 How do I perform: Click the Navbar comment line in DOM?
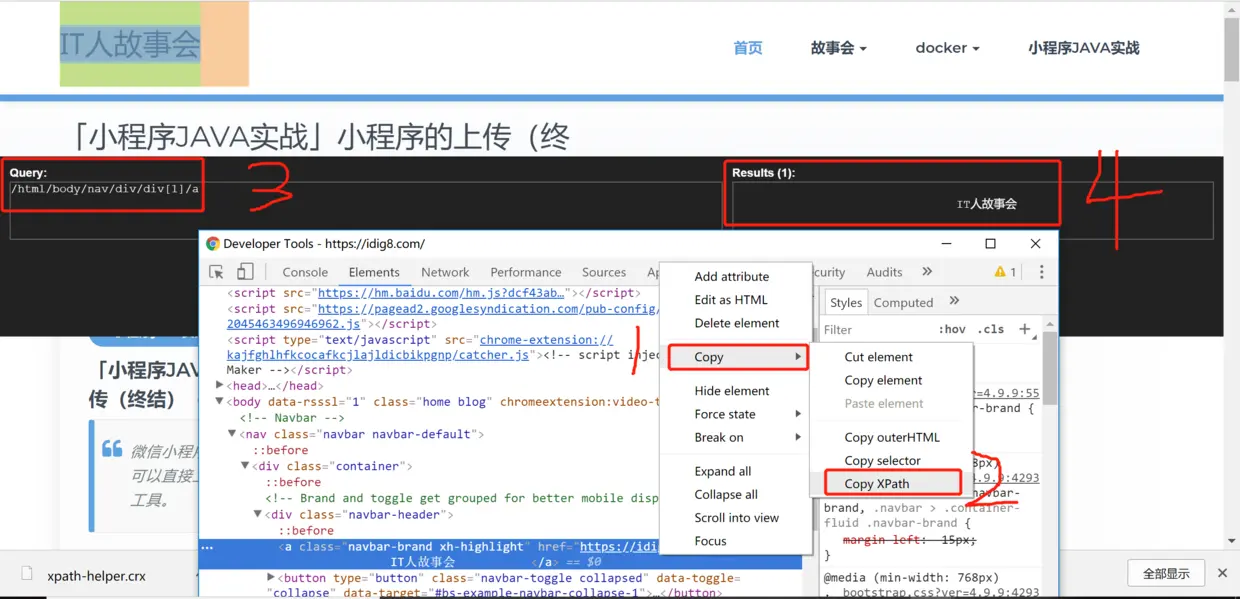pyautogui.click(x=292, y=418)
